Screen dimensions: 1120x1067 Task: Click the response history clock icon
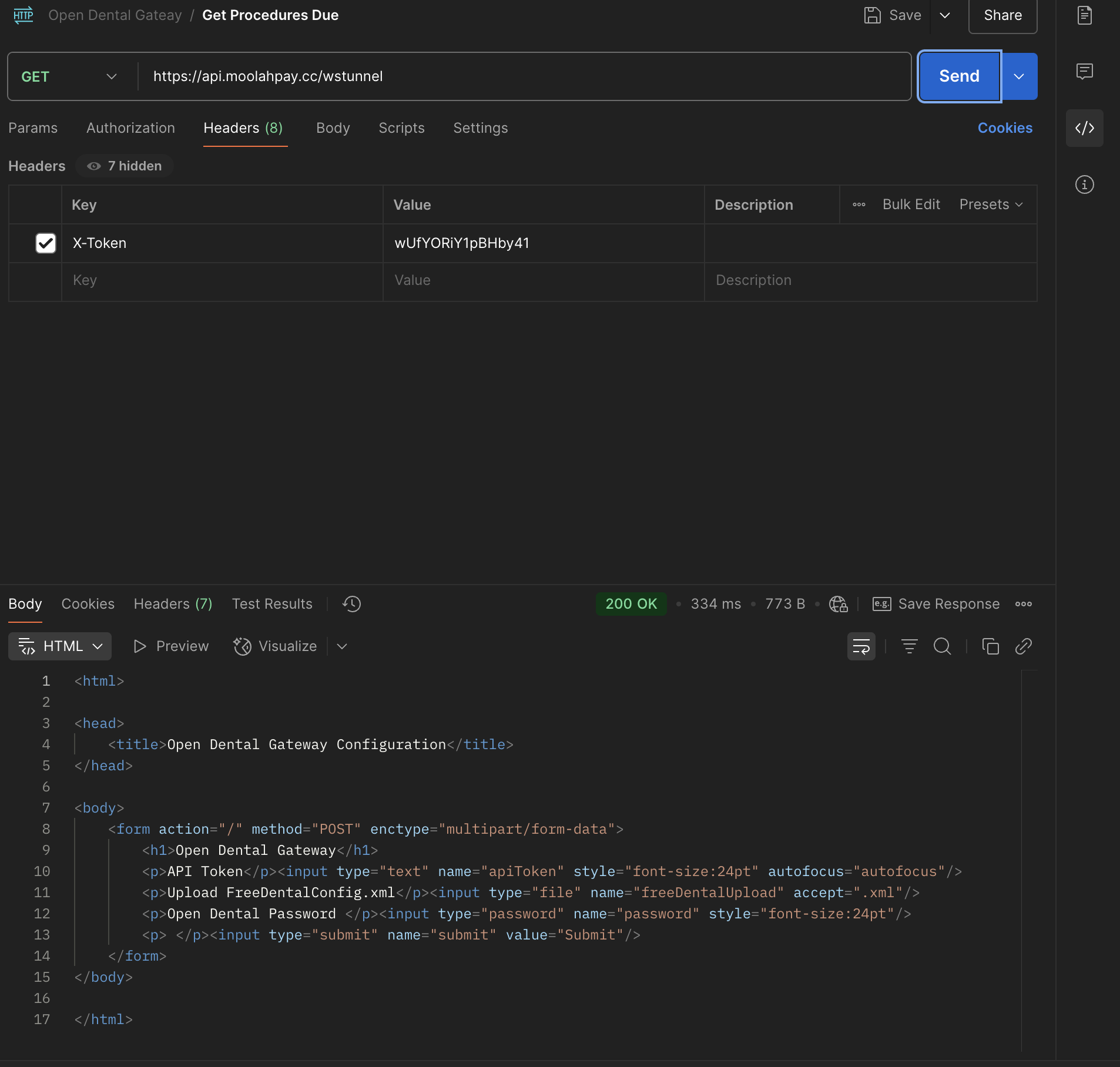click(x=351, y=604)
